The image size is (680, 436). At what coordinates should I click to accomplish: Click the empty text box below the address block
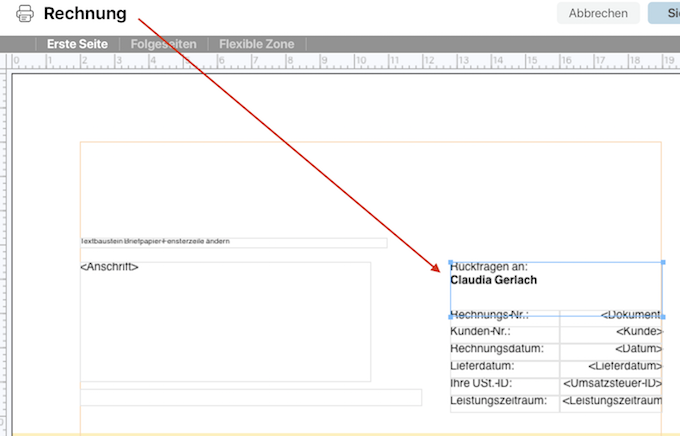click(250, 398)
